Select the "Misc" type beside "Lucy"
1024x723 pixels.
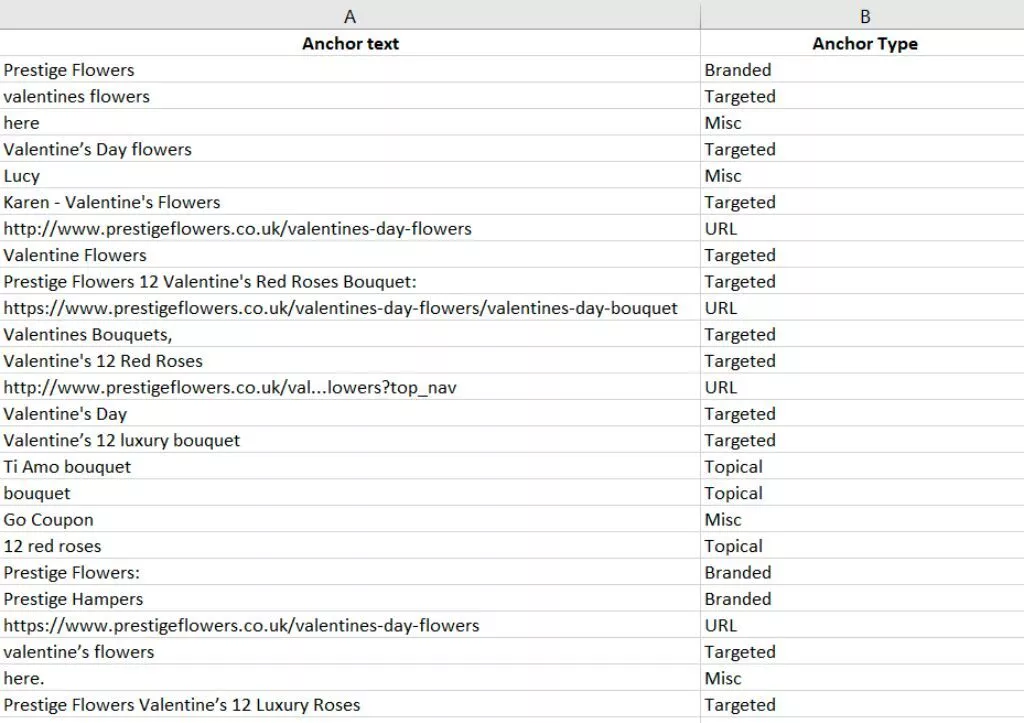[723, 176]
